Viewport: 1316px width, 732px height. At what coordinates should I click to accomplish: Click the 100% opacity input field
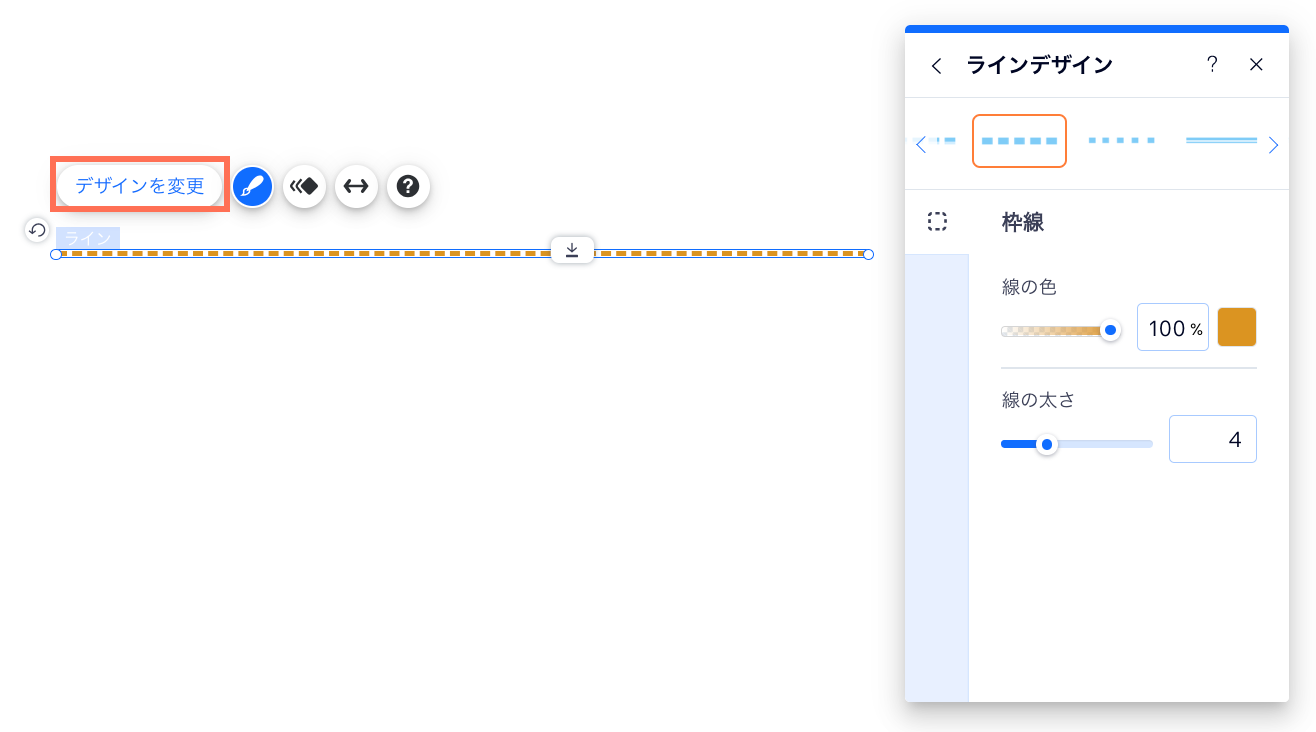[x=1172, y=328]
